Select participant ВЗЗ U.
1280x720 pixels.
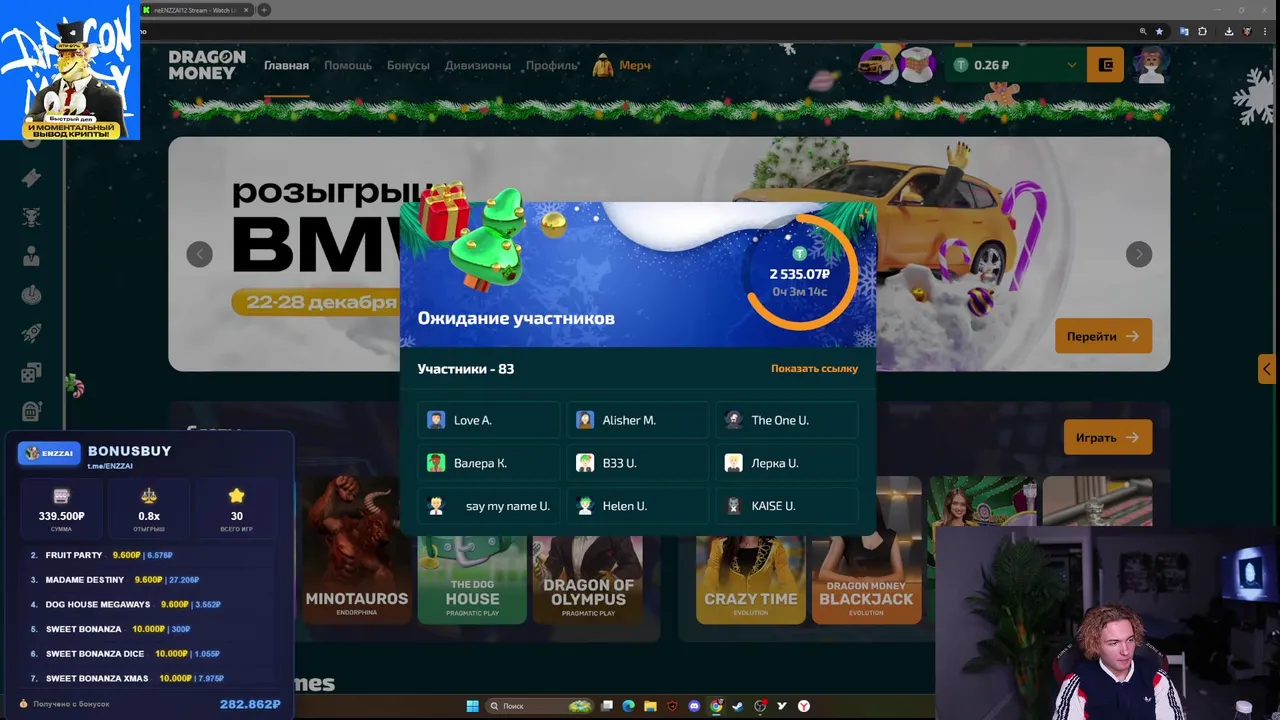pyautogui.click(x=637, y=463)
